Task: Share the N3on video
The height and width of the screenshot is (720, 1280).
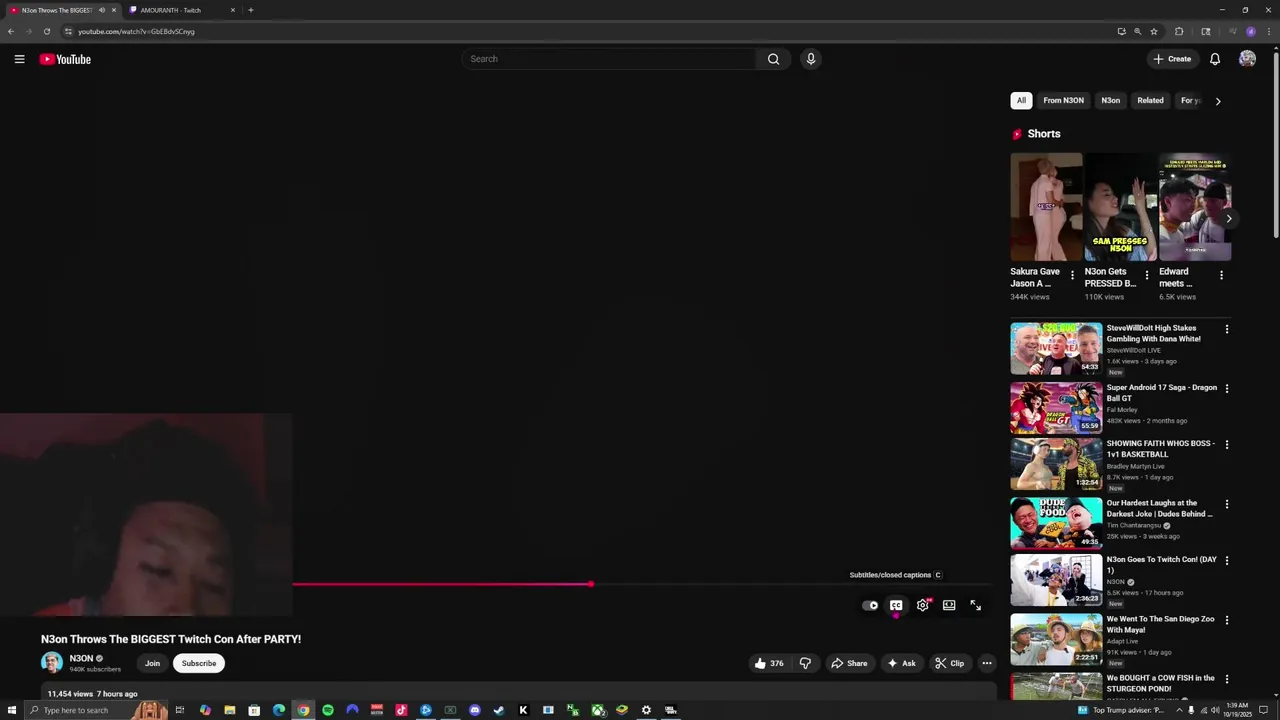Action: pyautogui.click(x=849, y=663)
